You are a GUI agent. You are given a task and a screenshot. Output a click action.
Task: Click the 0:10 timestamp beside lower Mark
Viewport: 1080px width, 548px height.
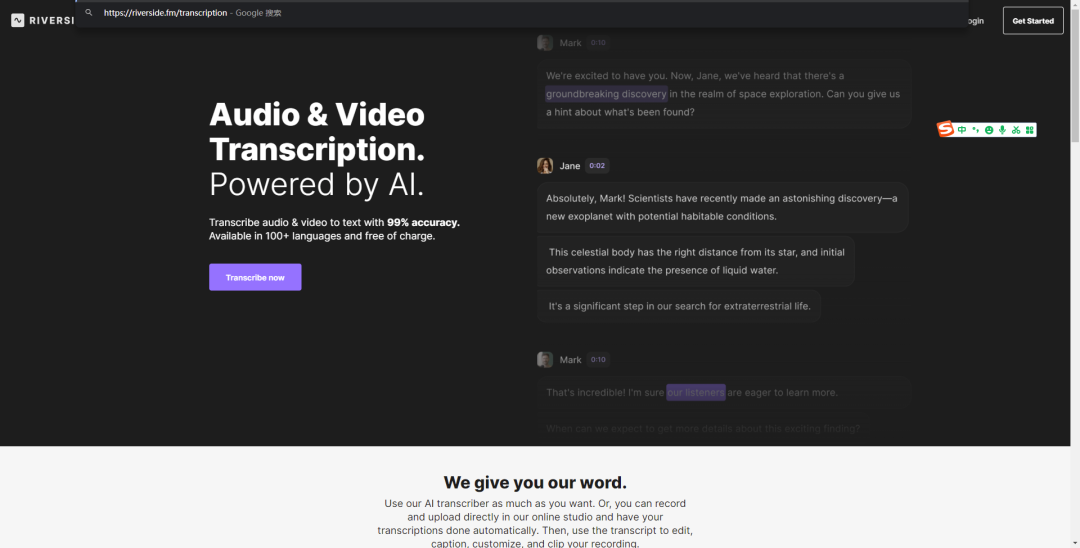598,360
